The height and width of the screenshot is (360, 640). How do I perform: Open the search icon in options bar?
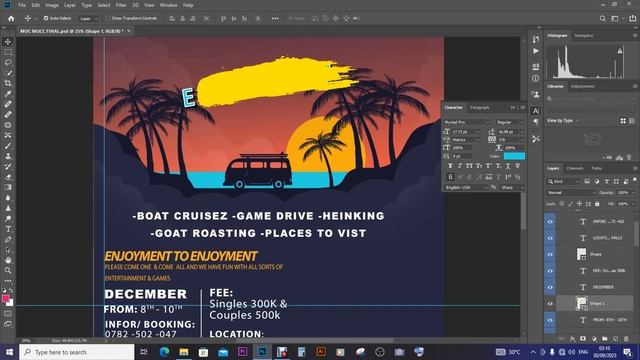[x=603, y=18]
